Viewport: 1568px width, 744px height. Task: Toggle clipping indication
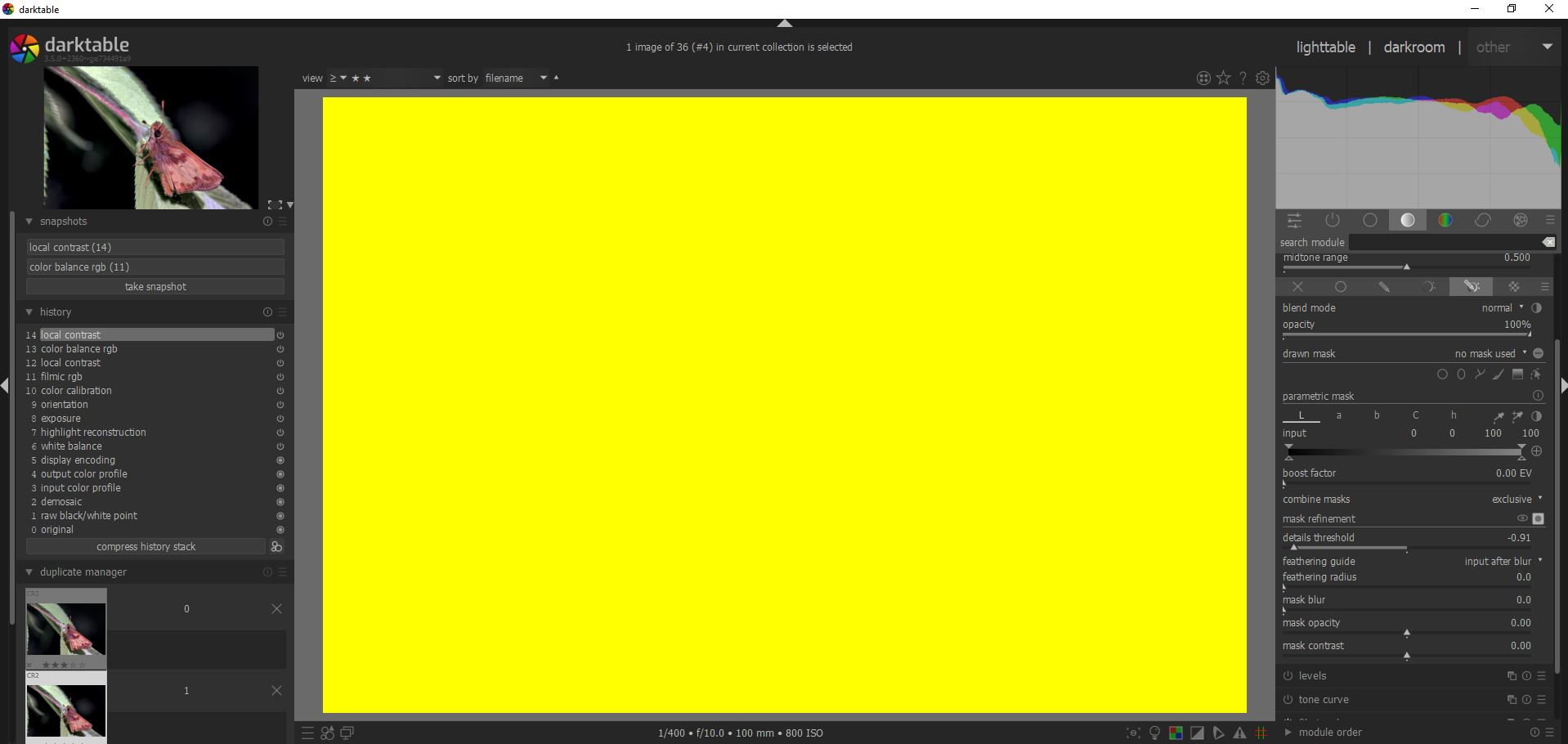click(x=1197, y=733)
